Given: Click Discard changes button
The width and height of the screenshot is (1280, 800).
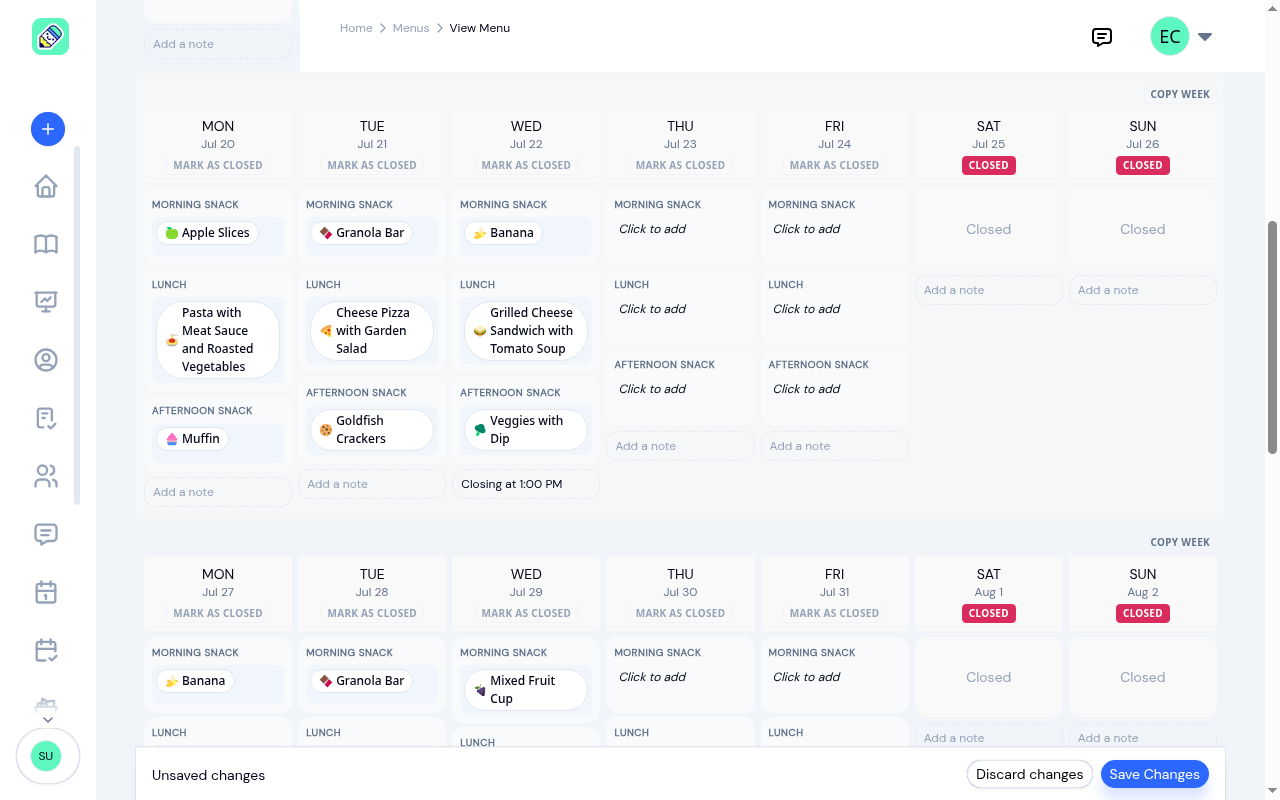Looking at the screenshot, I should [1029, 774].
